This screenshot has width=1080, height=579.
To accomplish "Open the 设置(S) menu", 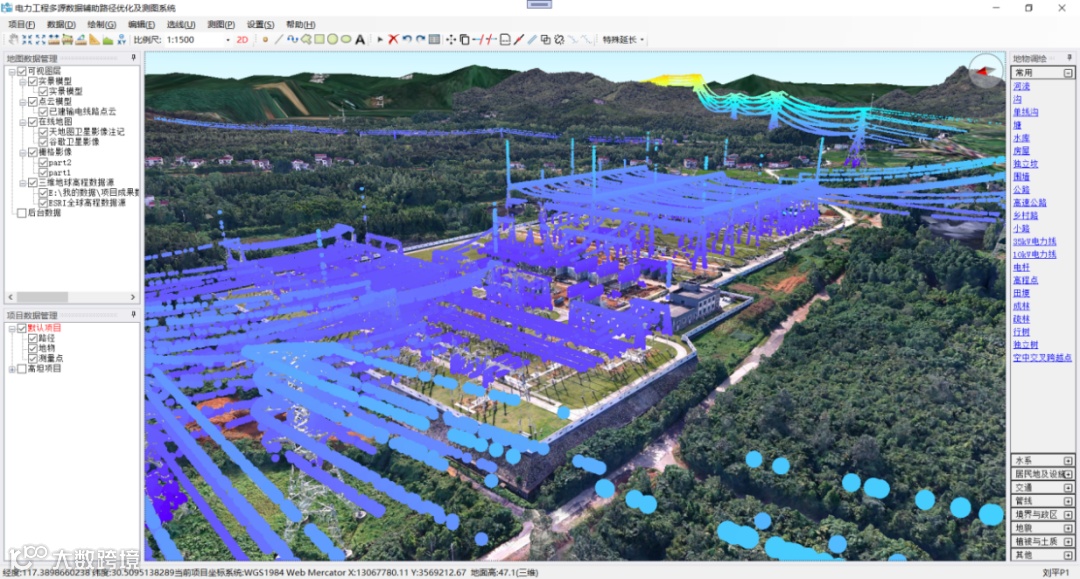I will click(x=260, y=24).
